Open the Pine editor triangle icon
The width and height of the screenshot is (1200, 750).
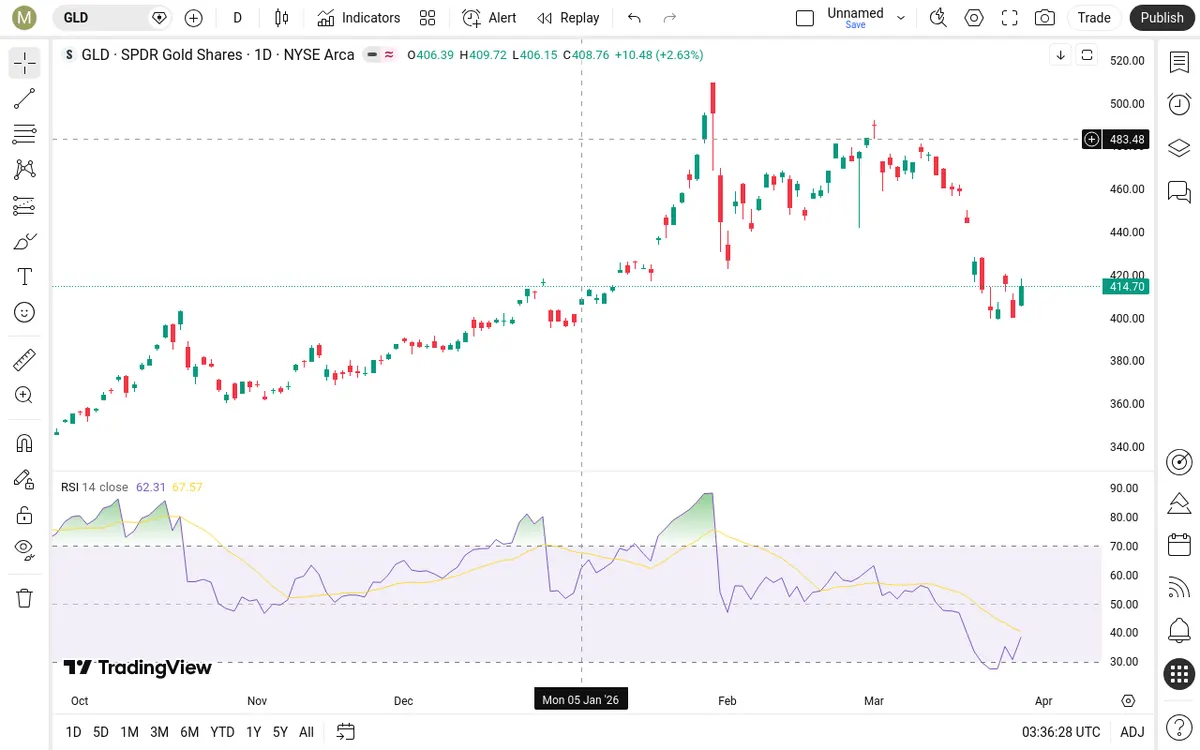click(x=1179, y=503)
